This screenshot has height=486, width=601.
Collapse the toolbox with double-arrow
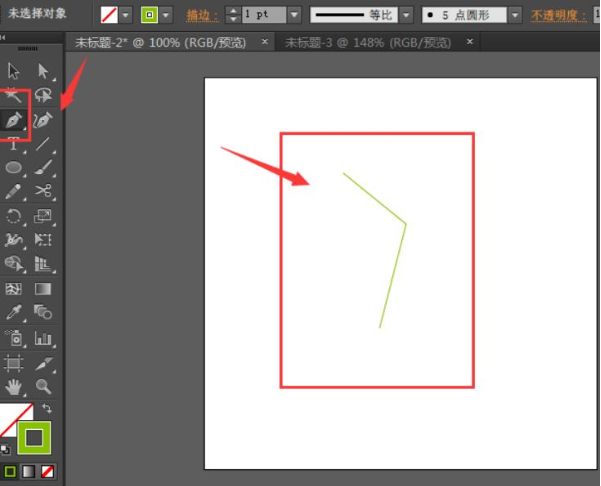3,37
